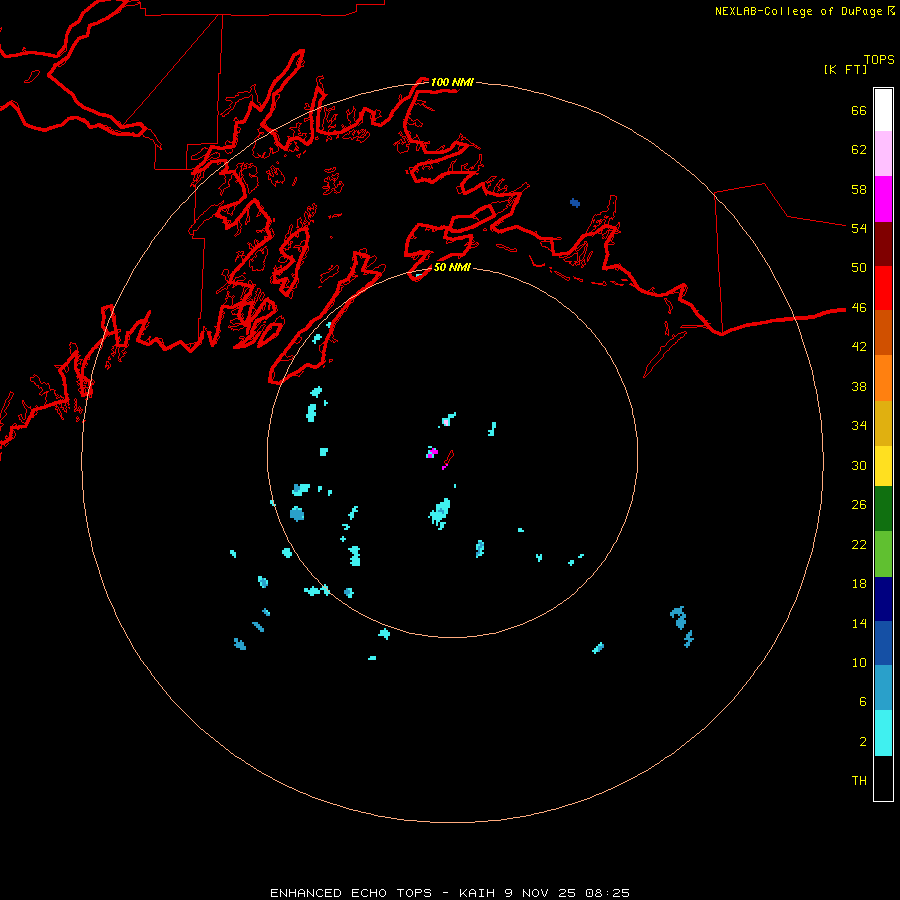Viewport: 900px width, 900px height.
Task: Select the light green legend swatch
Action: pos(883,554)
